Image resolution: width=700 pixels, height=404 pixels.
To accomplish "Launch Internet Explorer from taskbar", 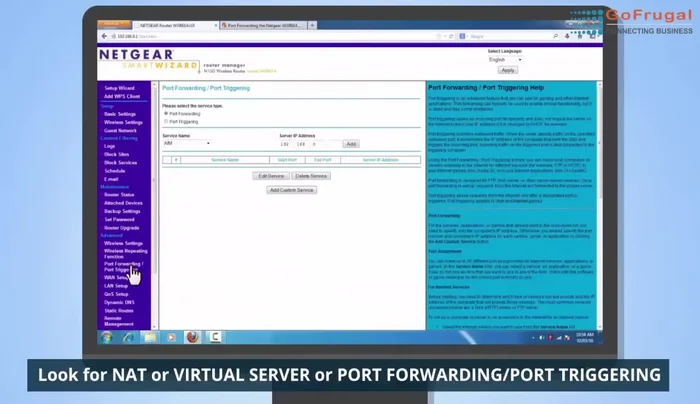I will click(128, 337).
